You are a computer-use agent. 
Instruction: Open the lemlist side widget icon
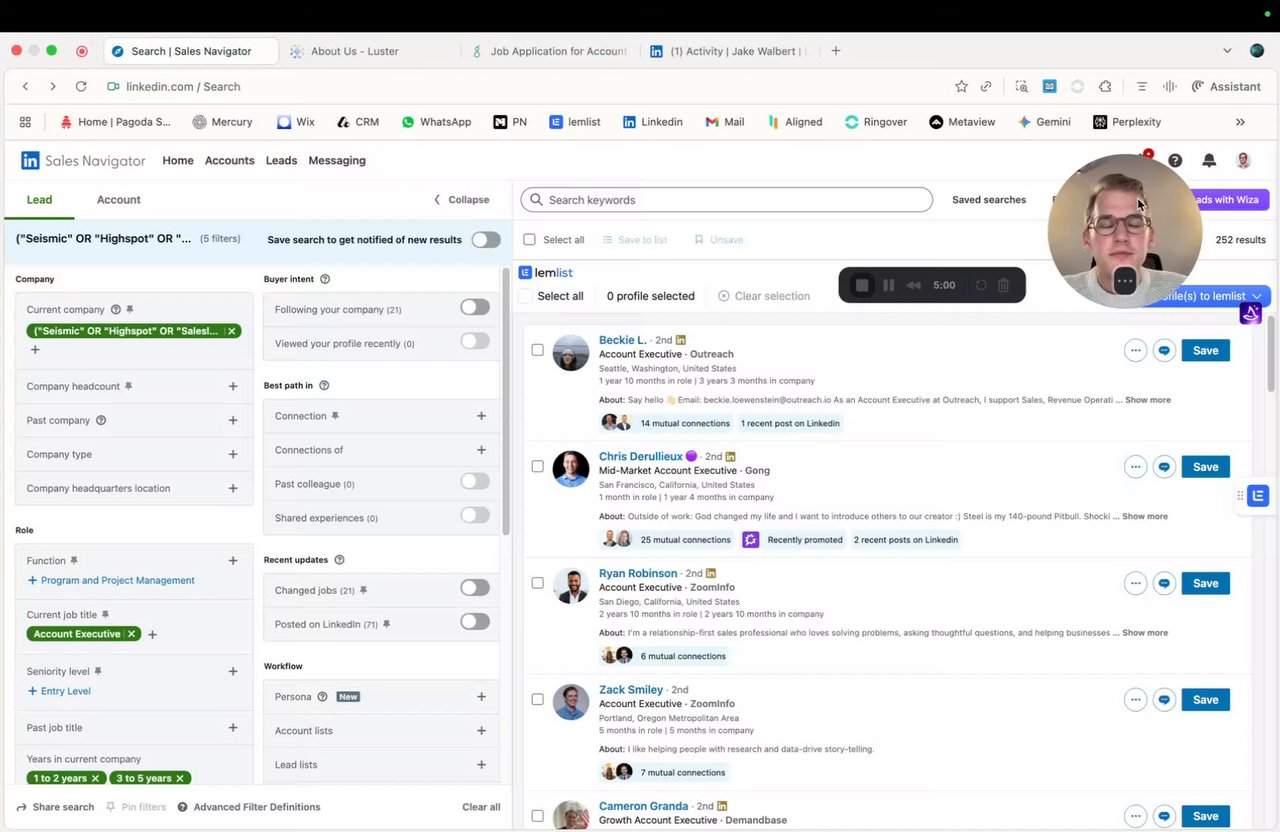click(1258, 496)
